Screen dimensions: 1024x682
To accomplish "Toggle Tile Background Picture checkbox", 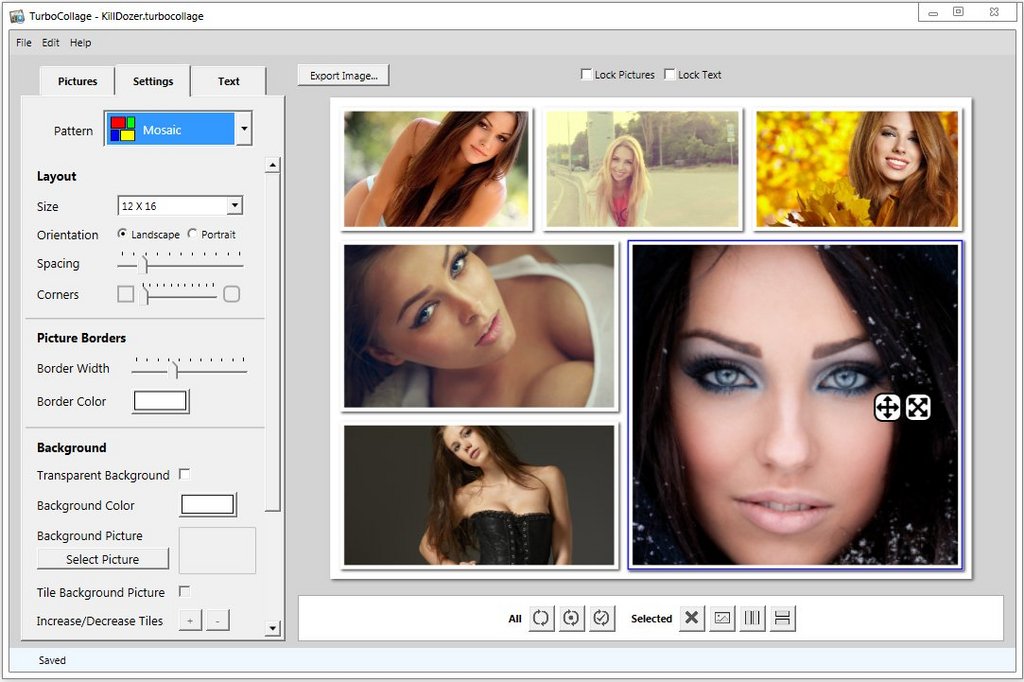I will (185, 592).
